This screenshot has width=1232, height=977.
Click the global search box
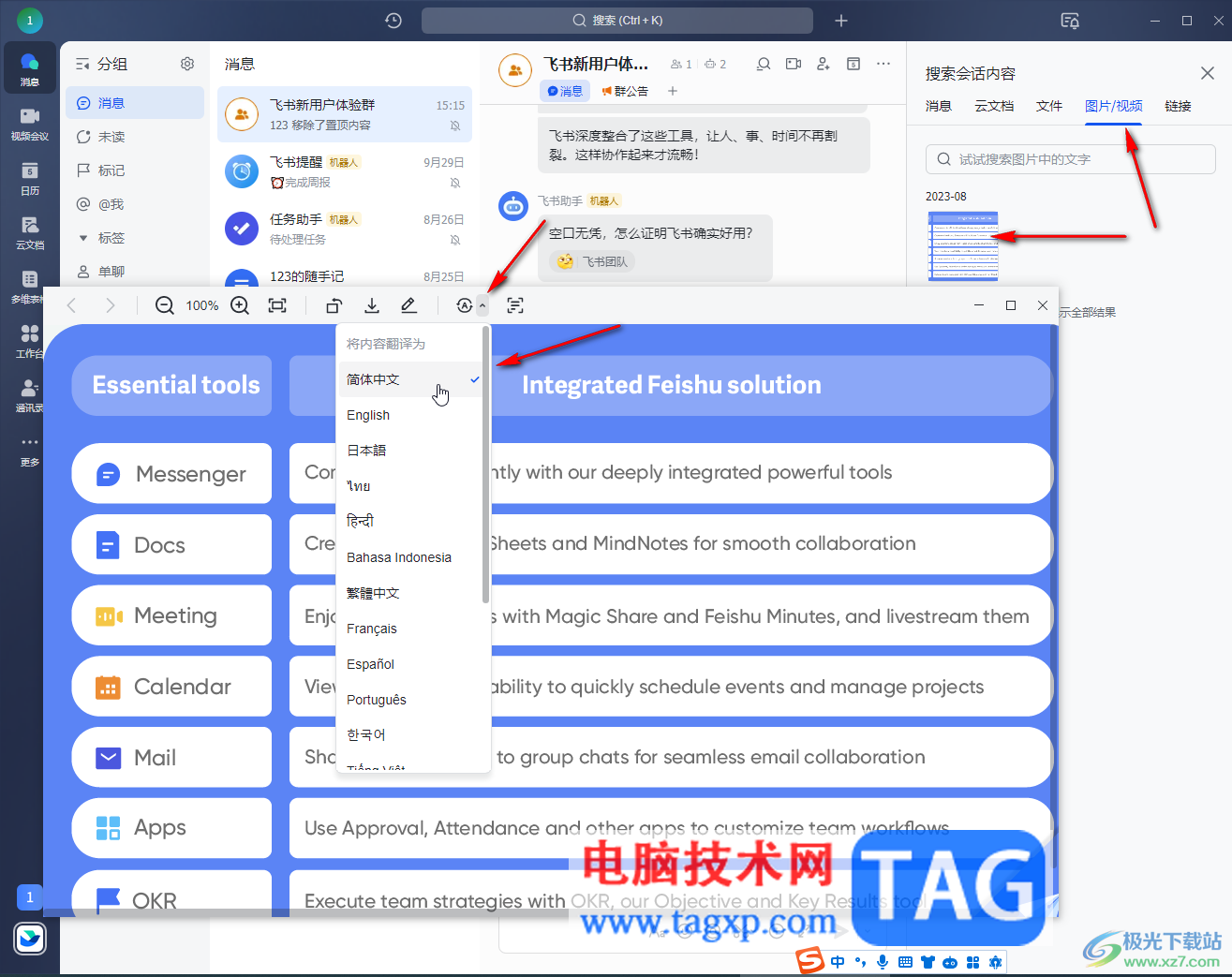tap(617, 21)
